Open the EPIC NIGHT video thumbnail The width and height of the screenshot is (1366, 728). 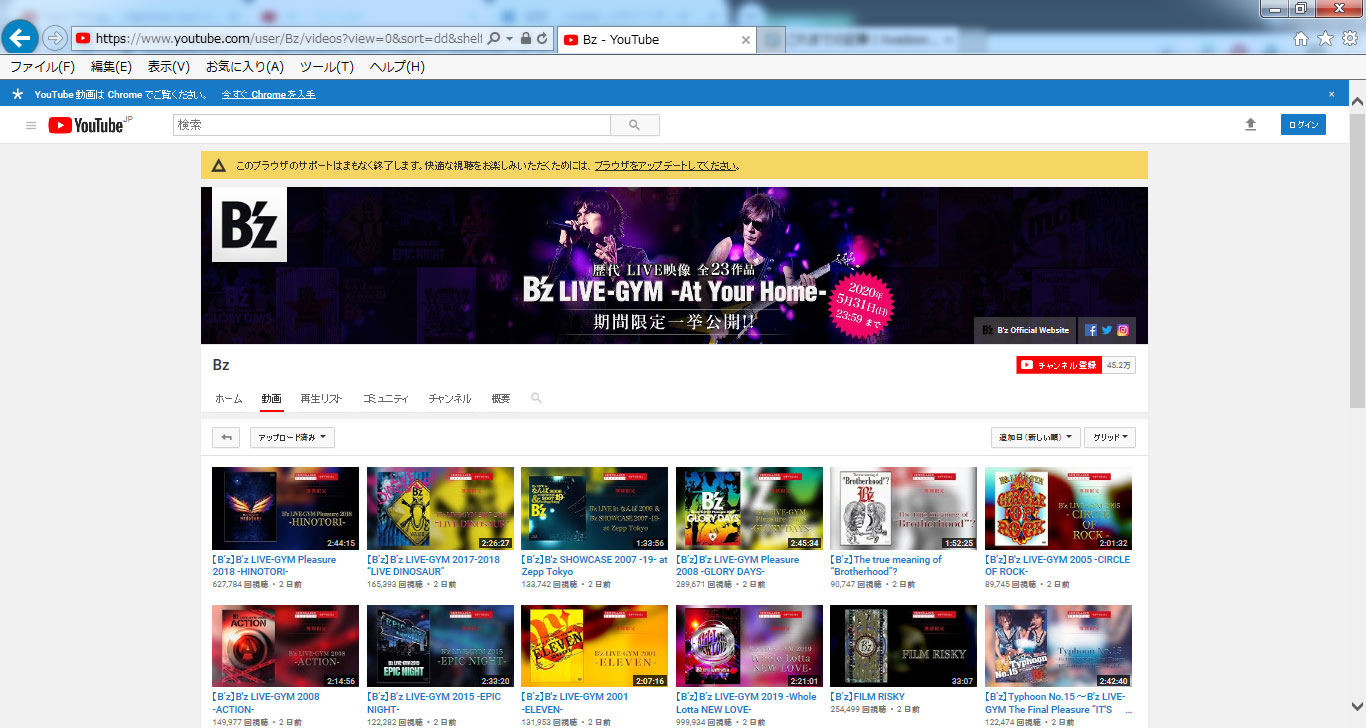click(x=440, y=646)
